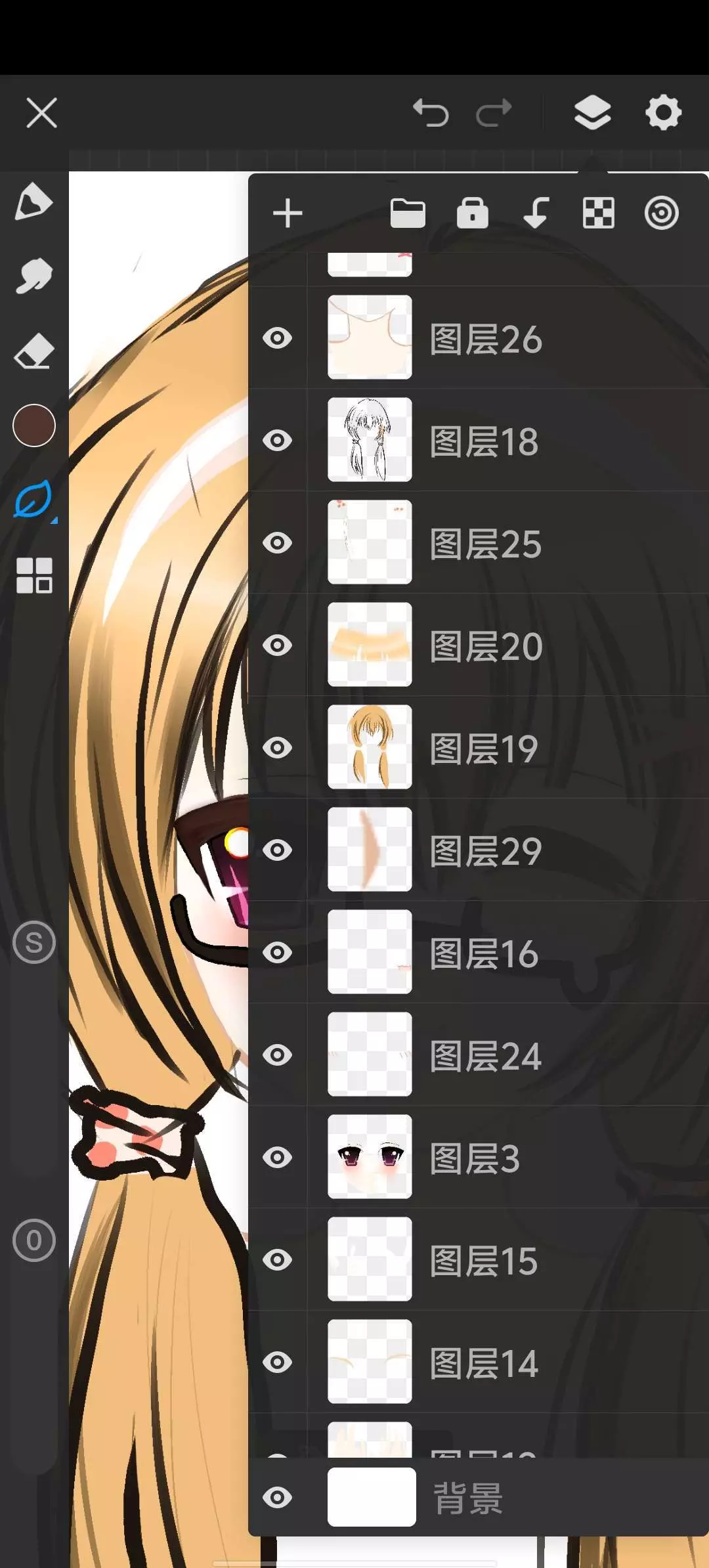Add a new layer with plus

pyautogui.click(x=288, y=213)
